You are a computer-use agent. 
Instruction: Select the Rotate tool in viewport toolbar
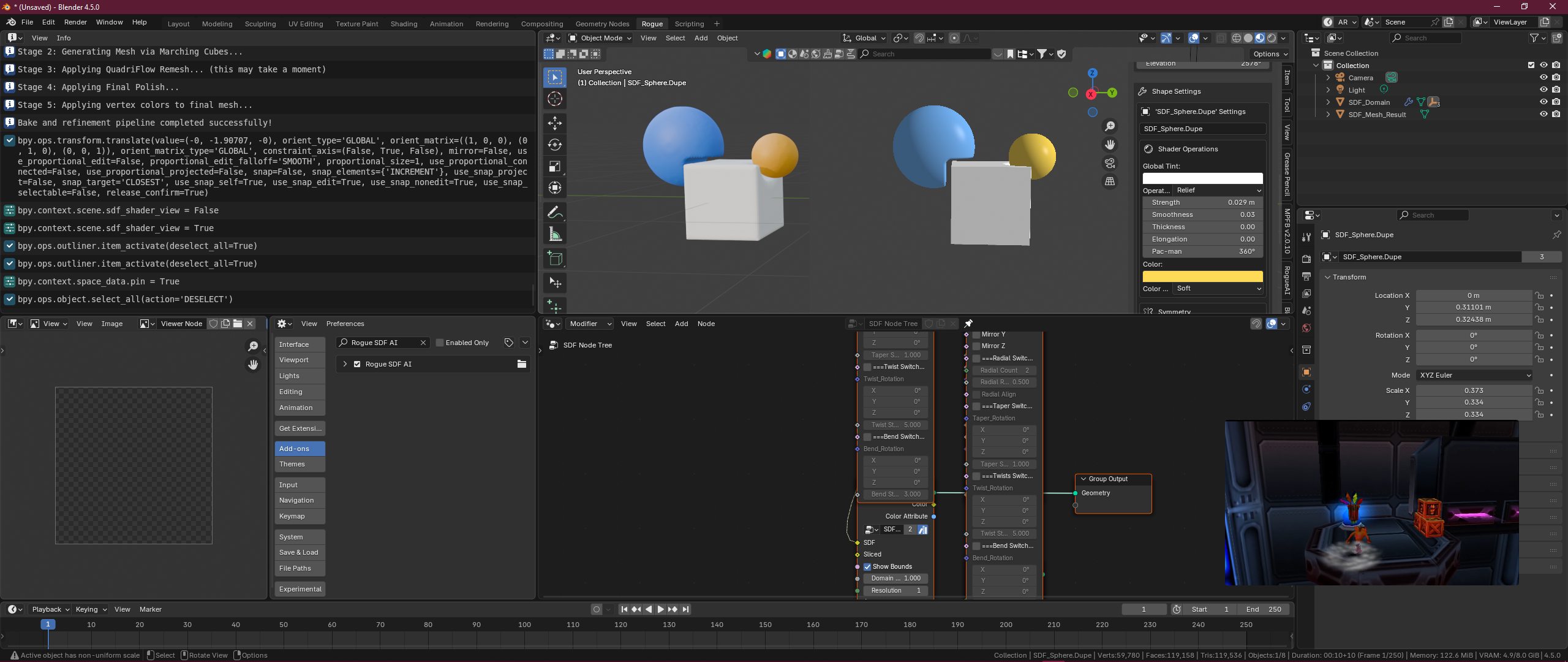[x=555, y=145]
